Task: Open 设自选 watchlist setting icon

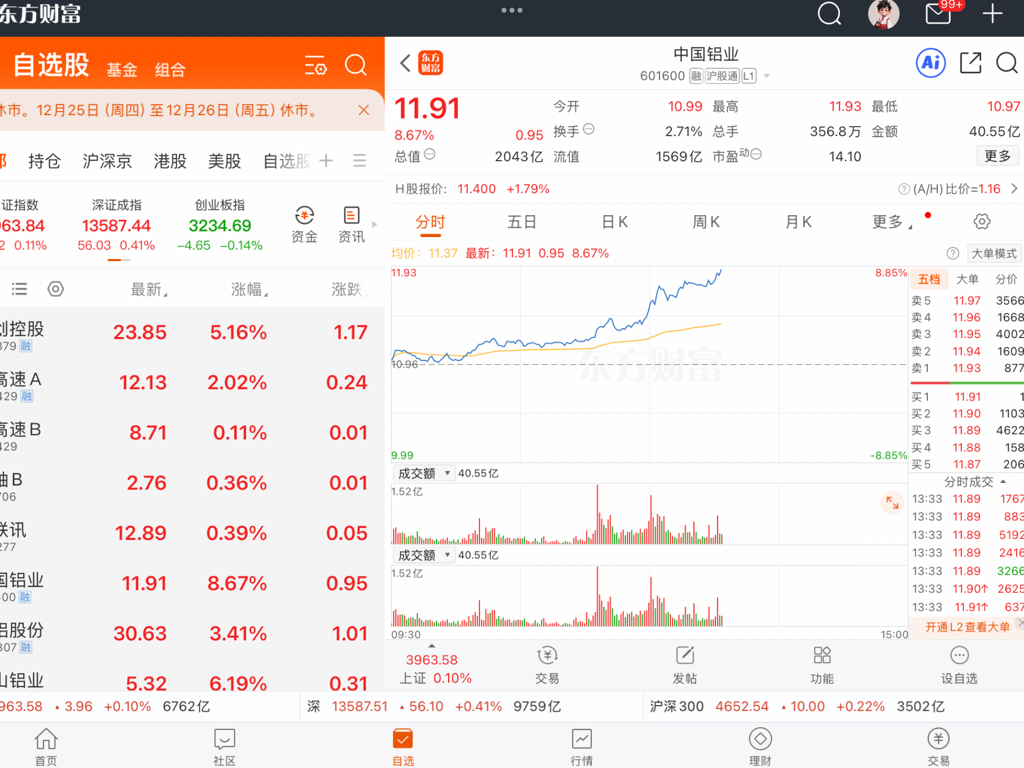Action: [959, 665]
